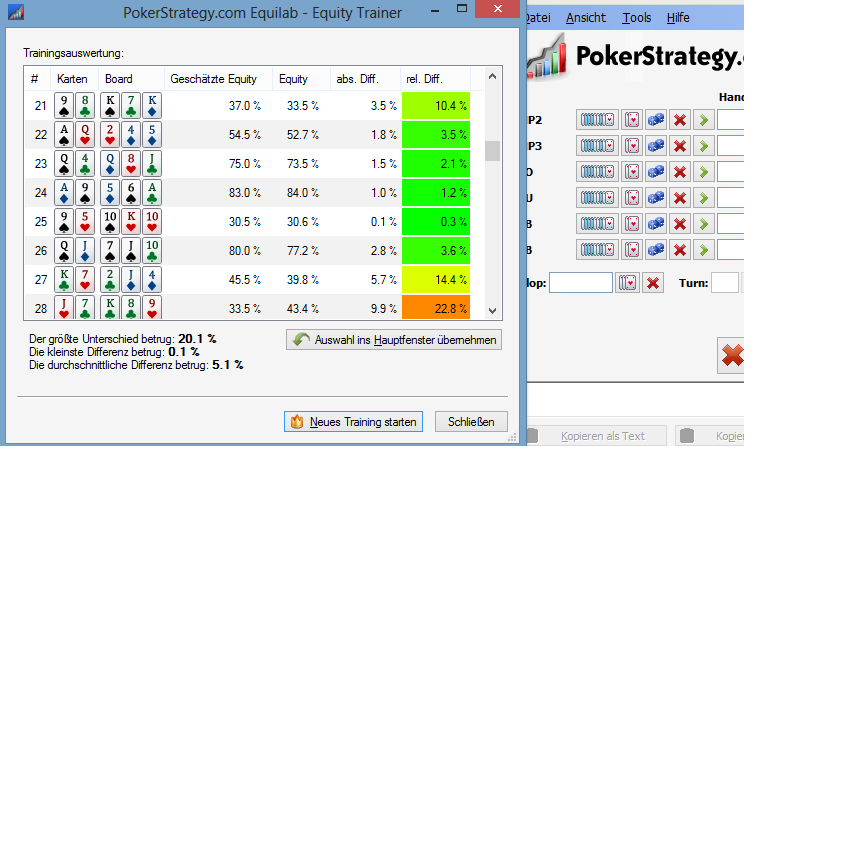
Task: Clear the P2 hand with the red X
Action: pyautogui.click(x=680, y=120)
